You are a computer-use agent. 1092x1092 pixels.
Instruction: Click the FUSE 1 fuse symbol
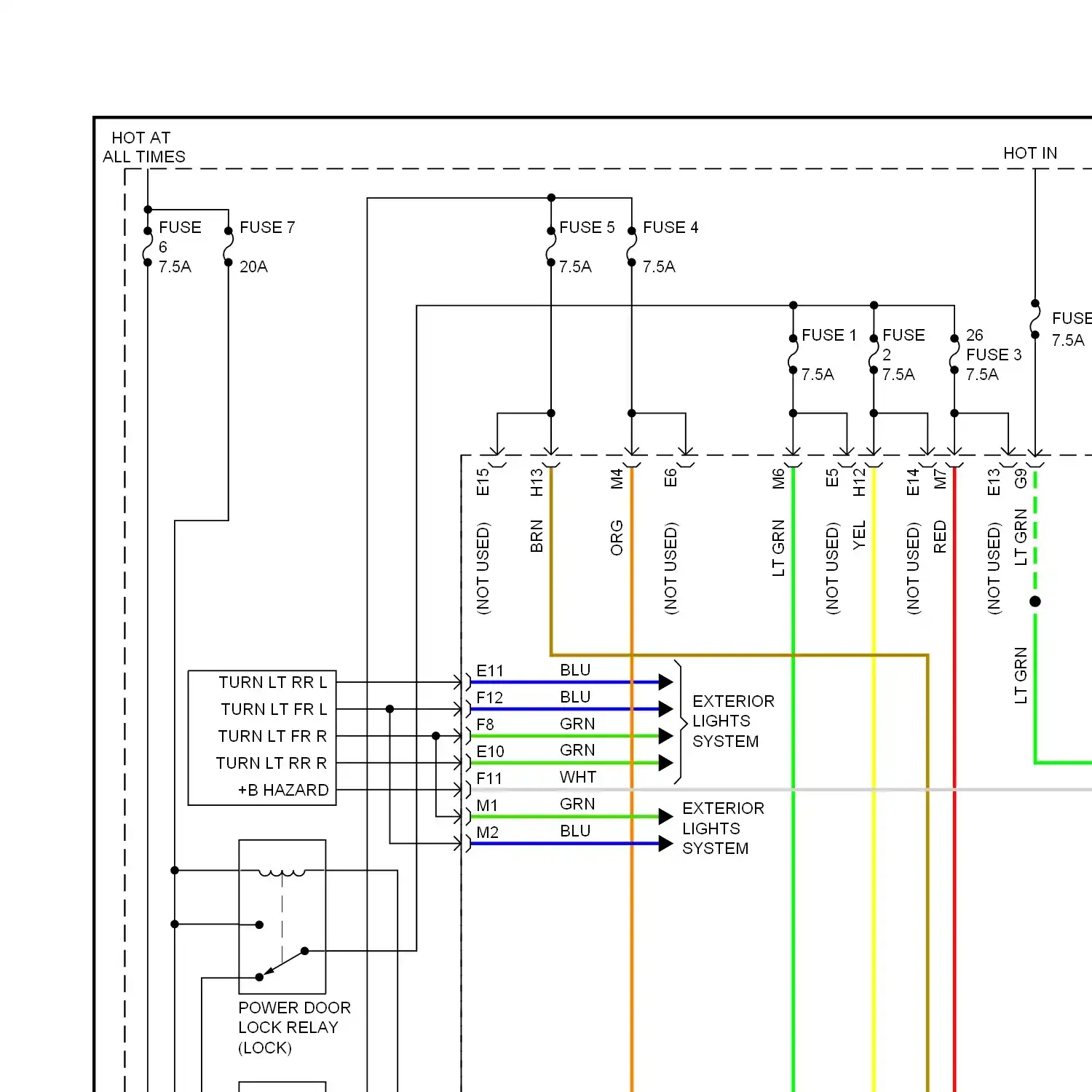[794, 355]
